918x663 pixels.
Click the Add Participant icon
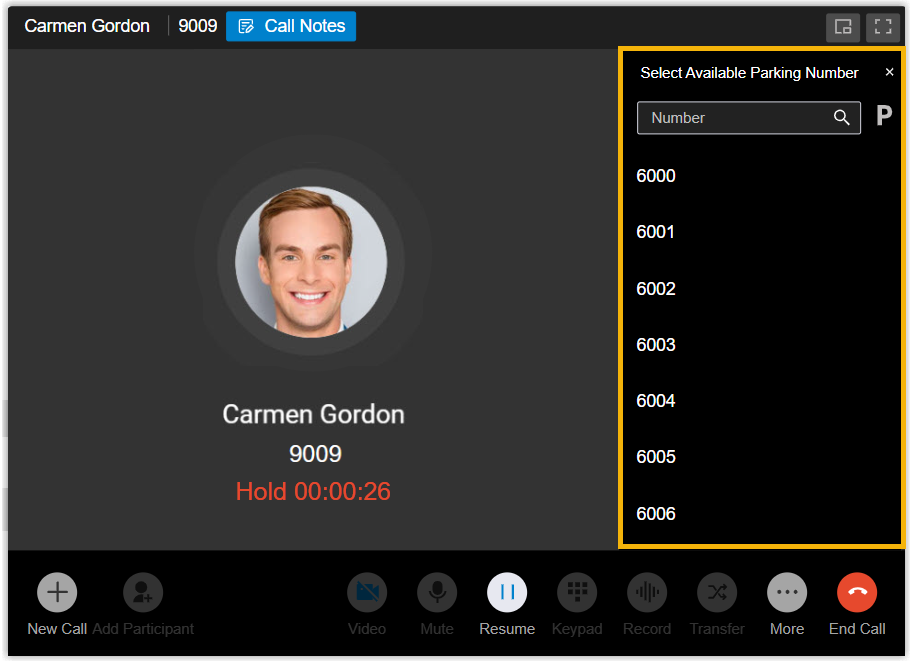click(143, 592)
